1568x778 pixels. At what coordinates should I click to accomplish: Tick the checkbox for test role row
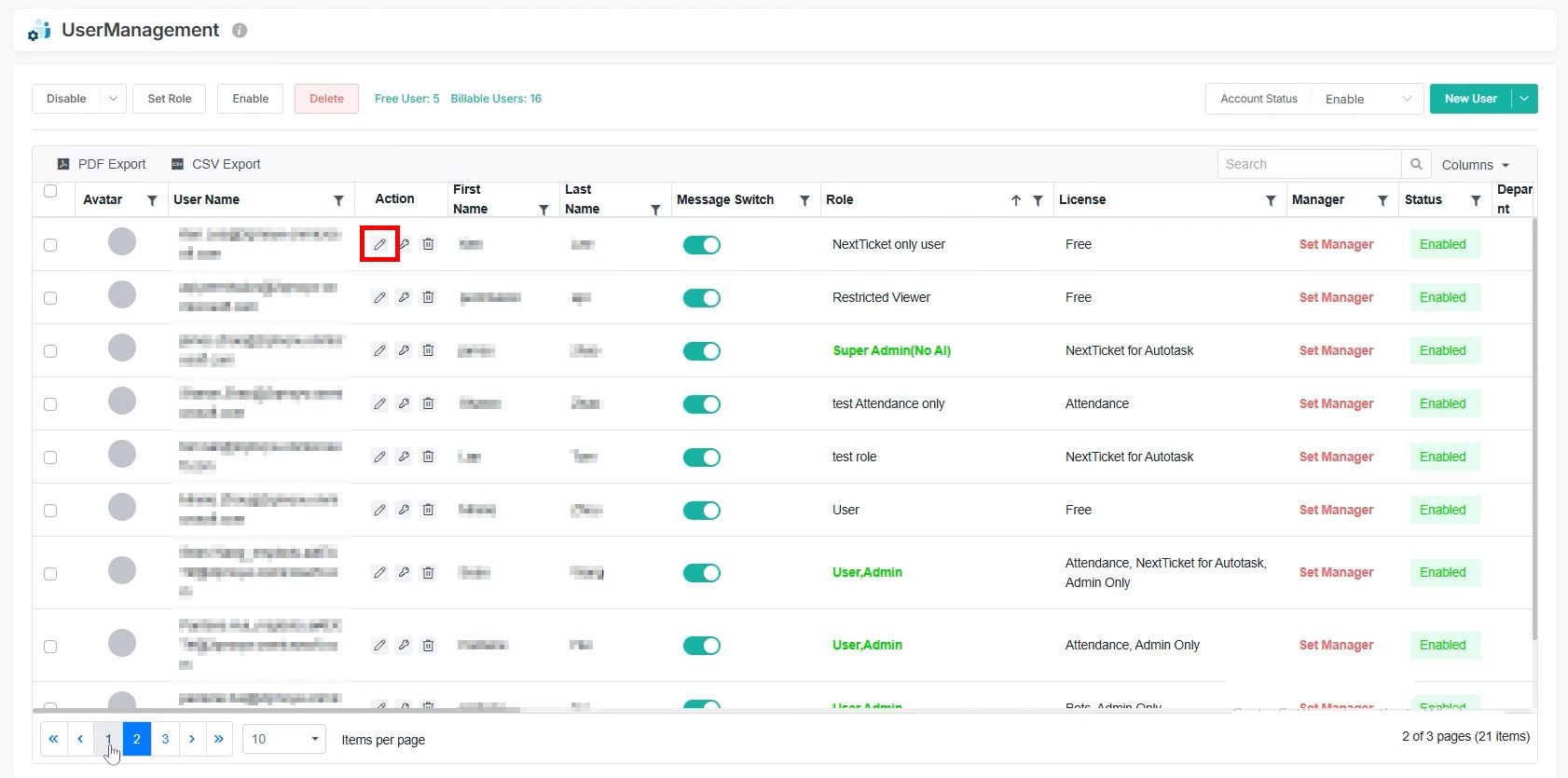pyautogui.click(x=50, y=457)
